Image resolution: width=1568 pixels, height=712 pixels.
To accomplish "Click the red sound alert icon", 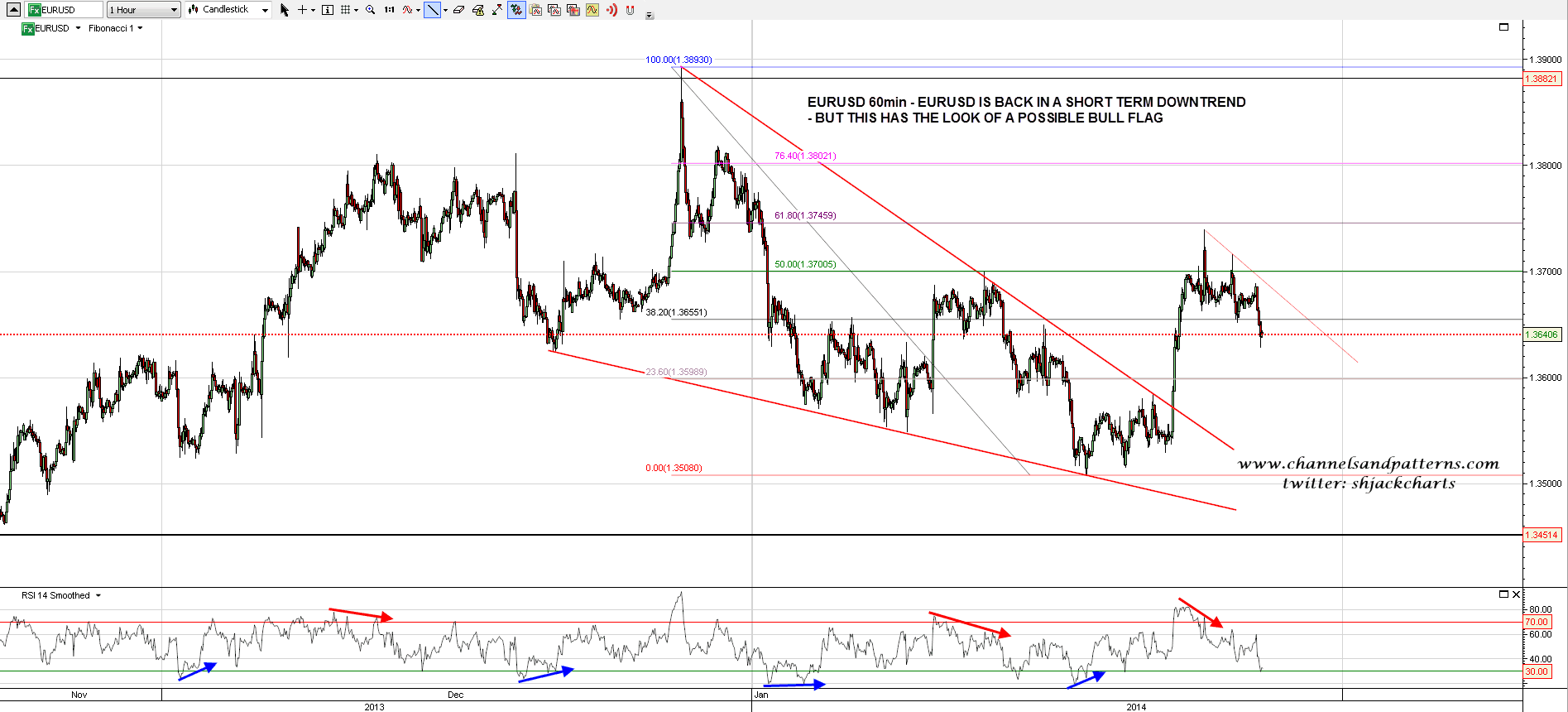I will 611,10.
